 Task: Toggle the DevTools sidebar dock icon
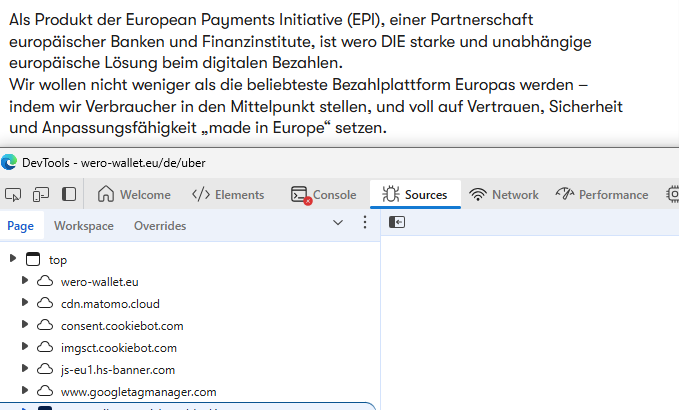point(69,194)
